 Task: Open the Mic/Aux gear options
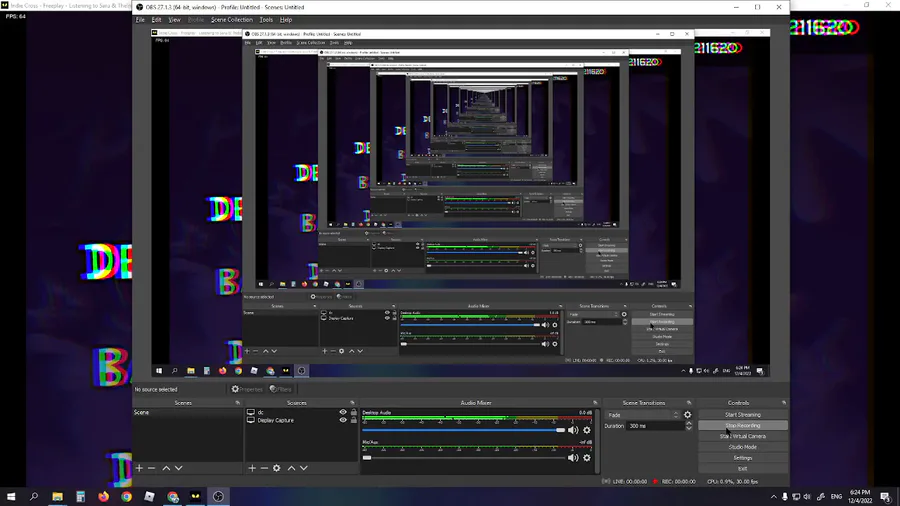point(587,458)
